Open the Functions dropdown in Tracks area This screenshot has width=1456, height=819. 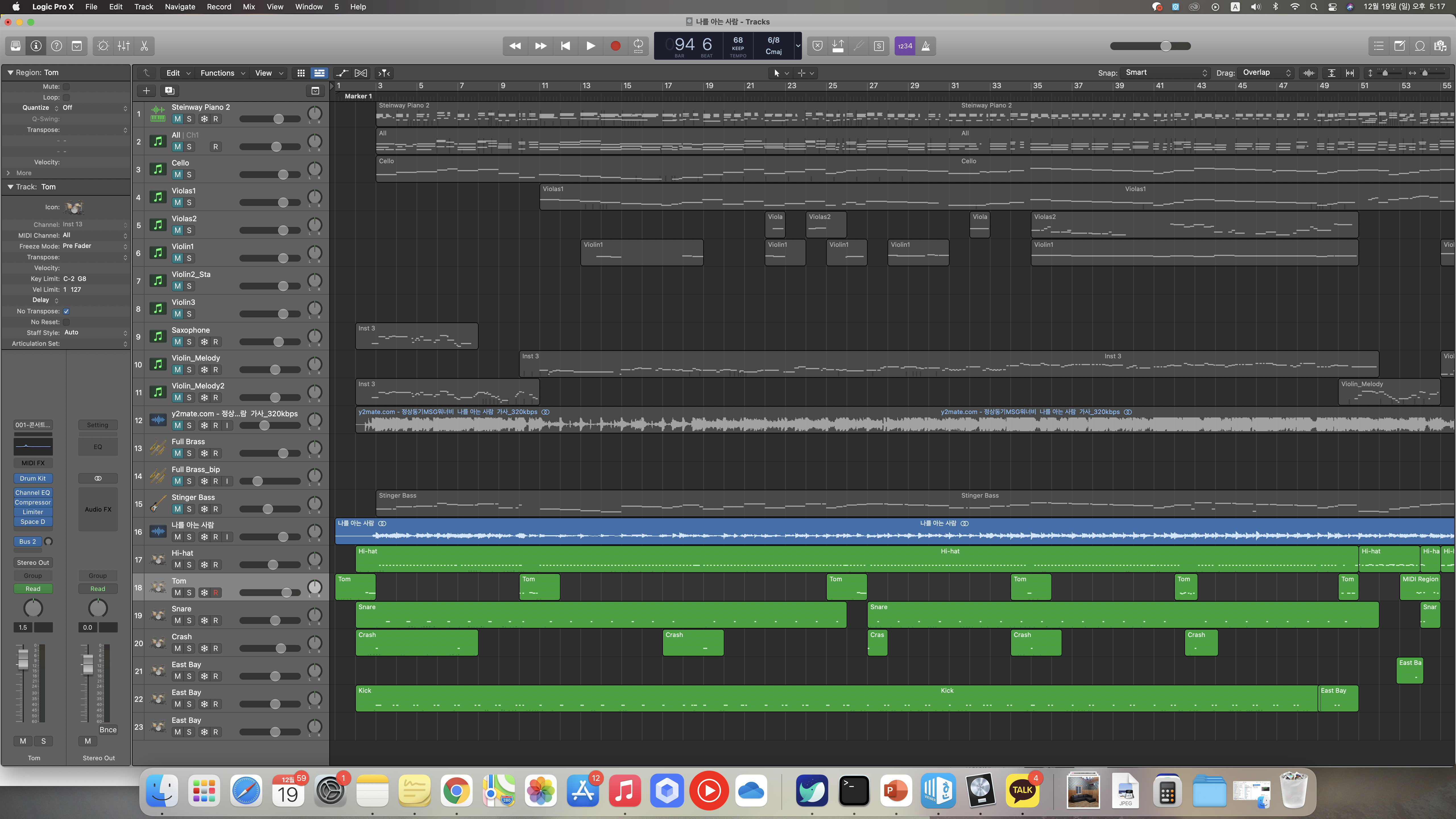pyautogui.click(x=223, y=73)
